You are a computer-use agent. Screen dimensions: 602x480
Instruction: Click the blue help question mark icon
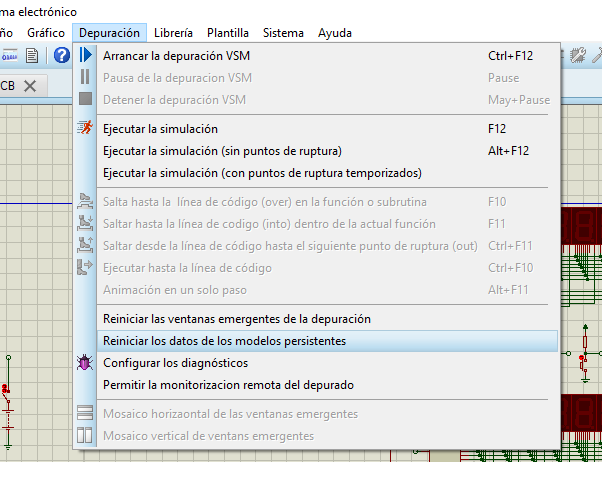[x=61, y=55]
